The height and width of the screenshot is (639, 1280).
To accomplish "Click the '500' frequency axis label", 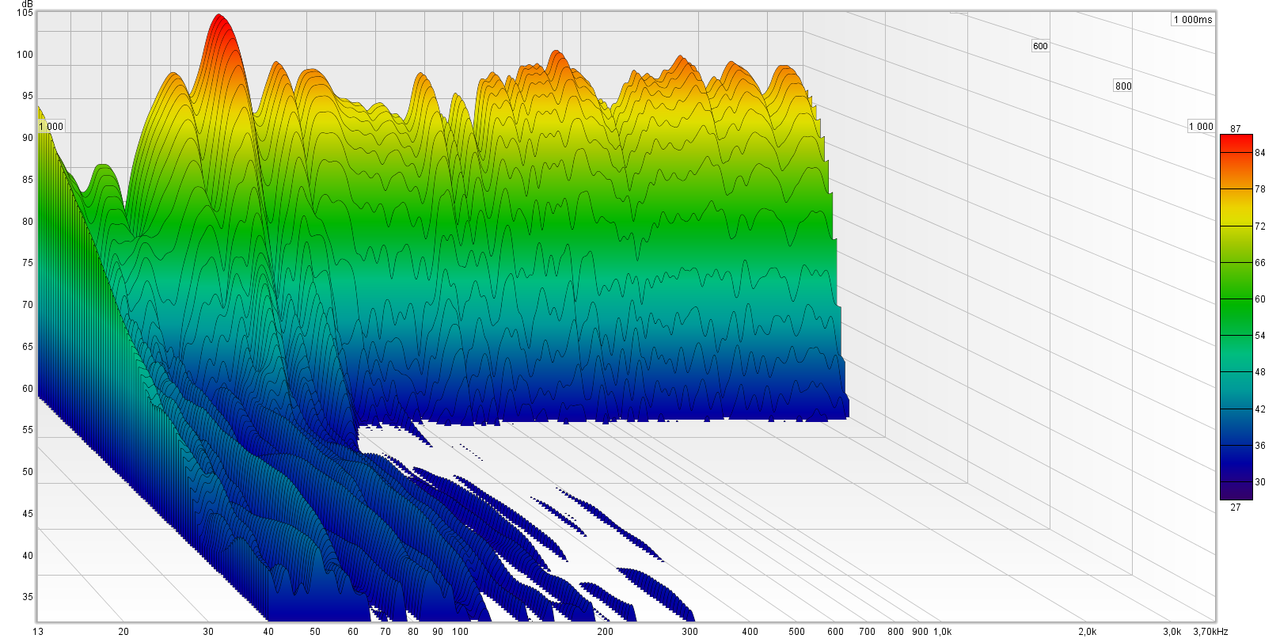I will pyautogui.click(x=796, y=631).
